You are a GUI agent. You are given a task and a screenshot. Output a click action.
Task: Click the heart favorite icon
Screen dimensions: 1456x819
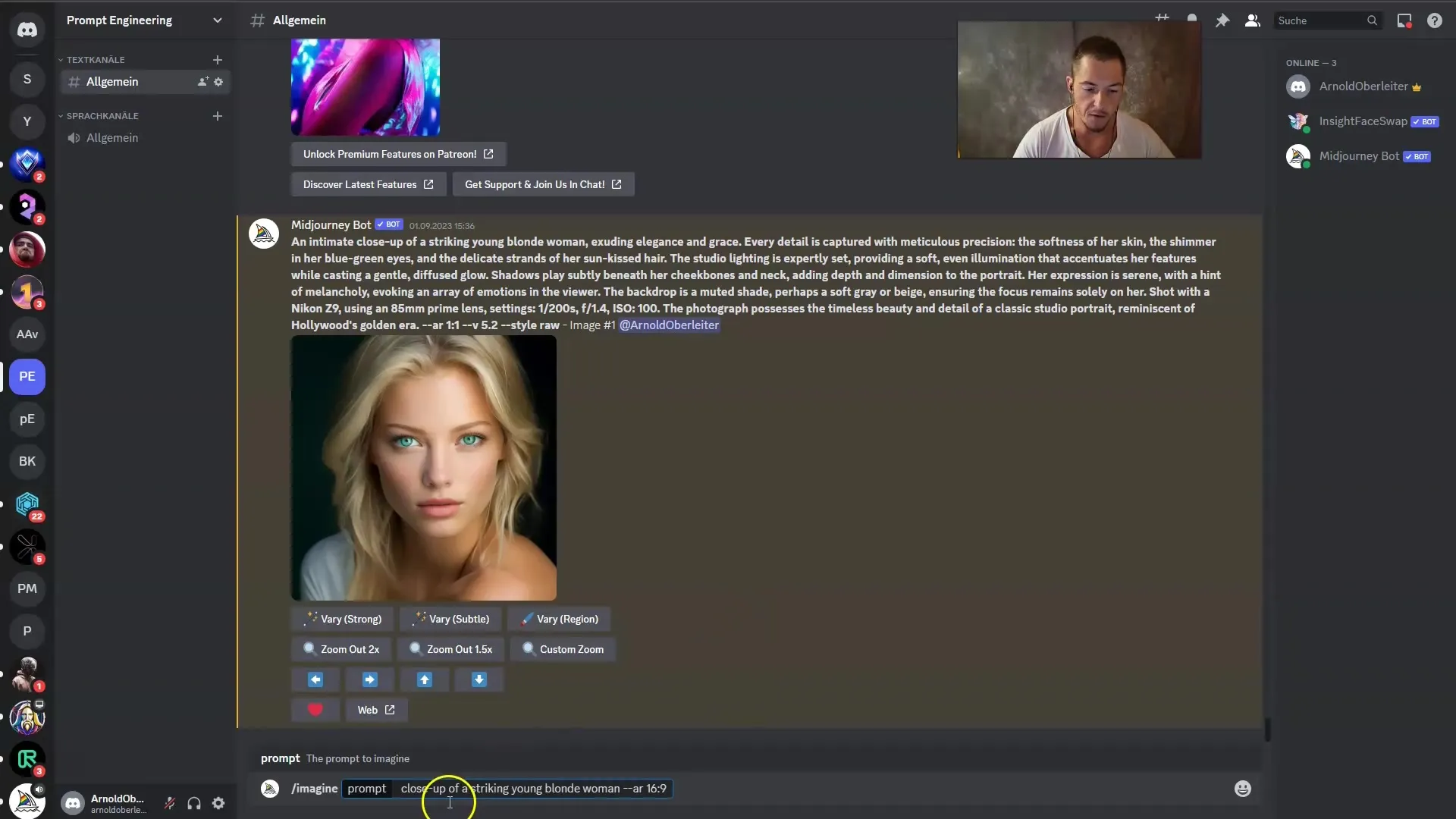(x=316, y=710)
